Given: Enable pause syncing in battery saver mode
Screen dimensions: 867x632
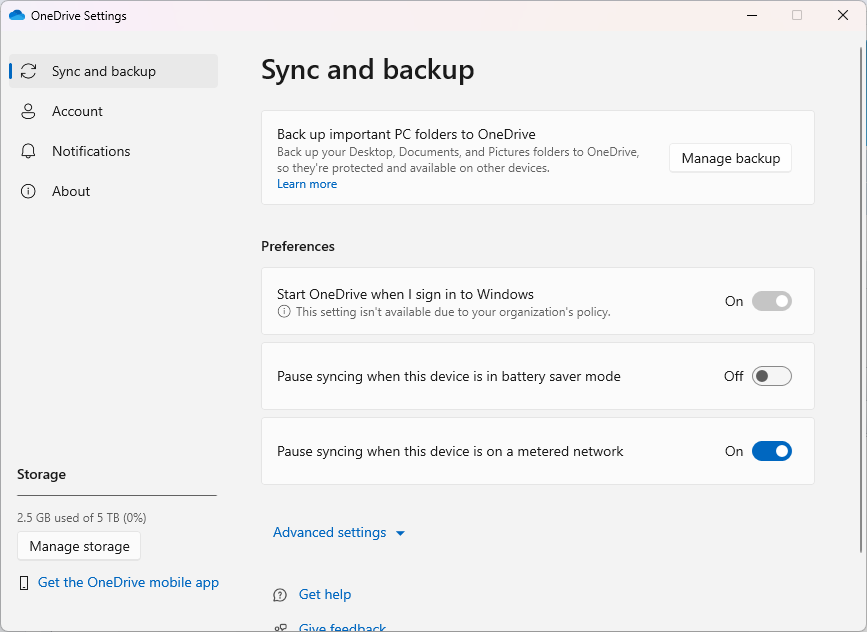Looking at the screenshot, I should click(771, 377).
